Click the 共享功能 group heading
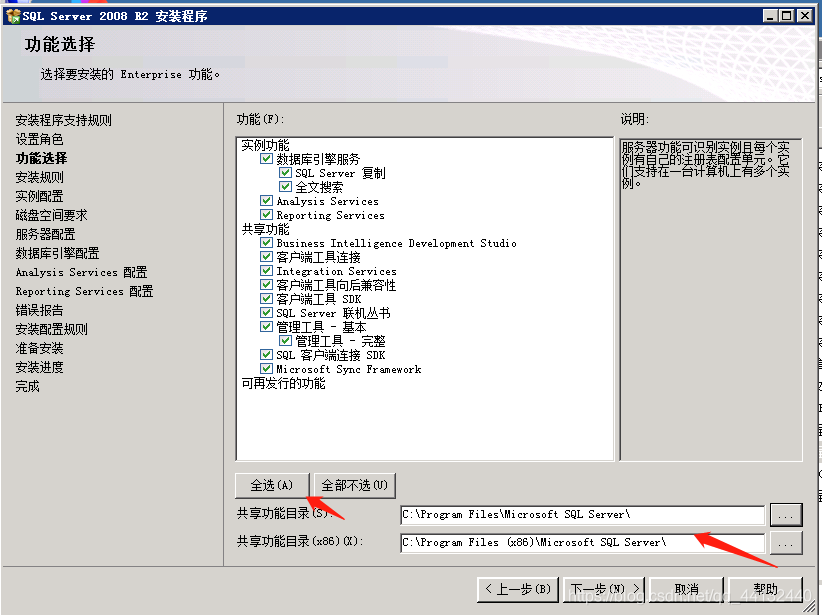 coord(265,229)
